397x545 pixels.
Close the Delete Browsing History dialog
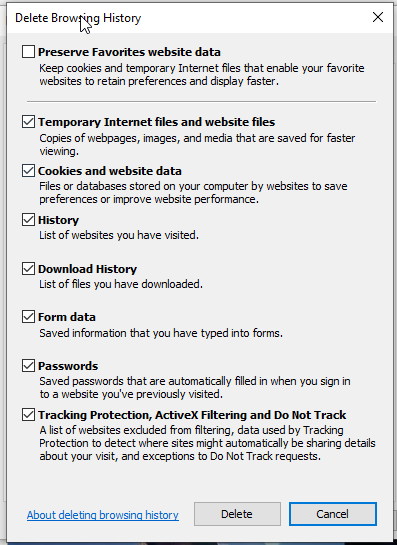[378, 17]
